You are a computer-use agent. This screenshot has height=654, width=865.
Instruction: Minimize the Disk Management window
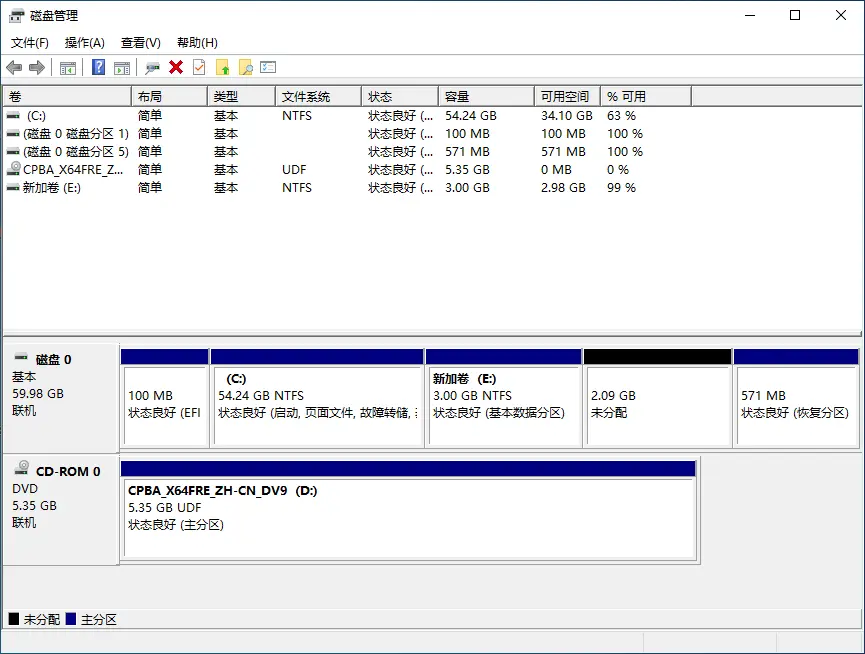pos(750,15)
